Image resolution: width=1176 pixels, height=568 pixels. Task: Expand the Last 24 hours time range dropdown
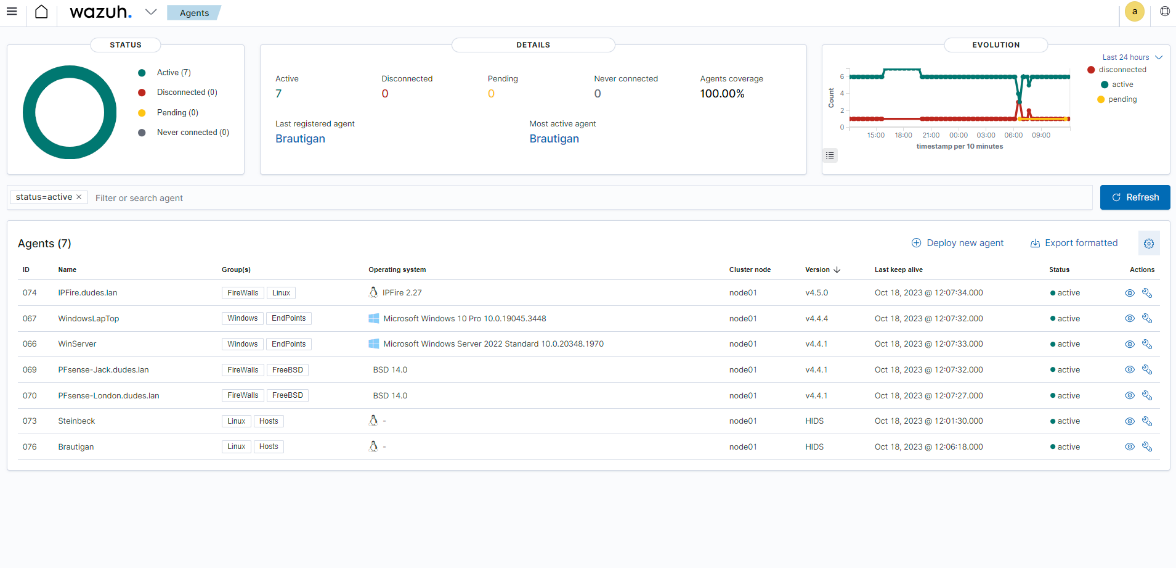click(1132, 57)
